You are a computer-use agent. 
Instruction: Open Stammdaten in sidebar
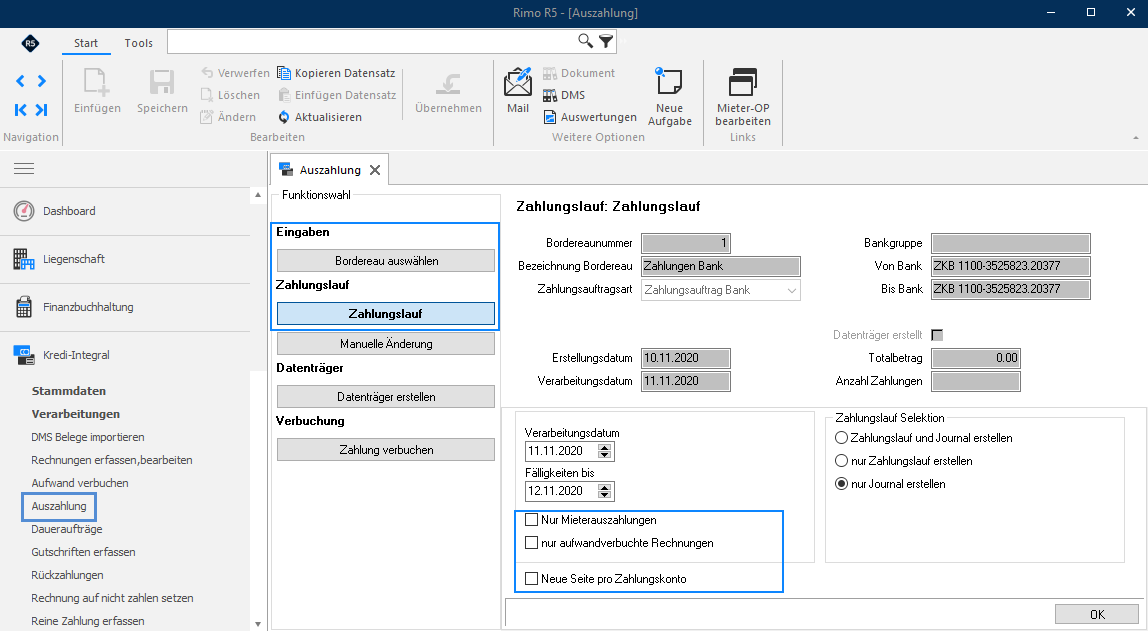tap(69, 391)
